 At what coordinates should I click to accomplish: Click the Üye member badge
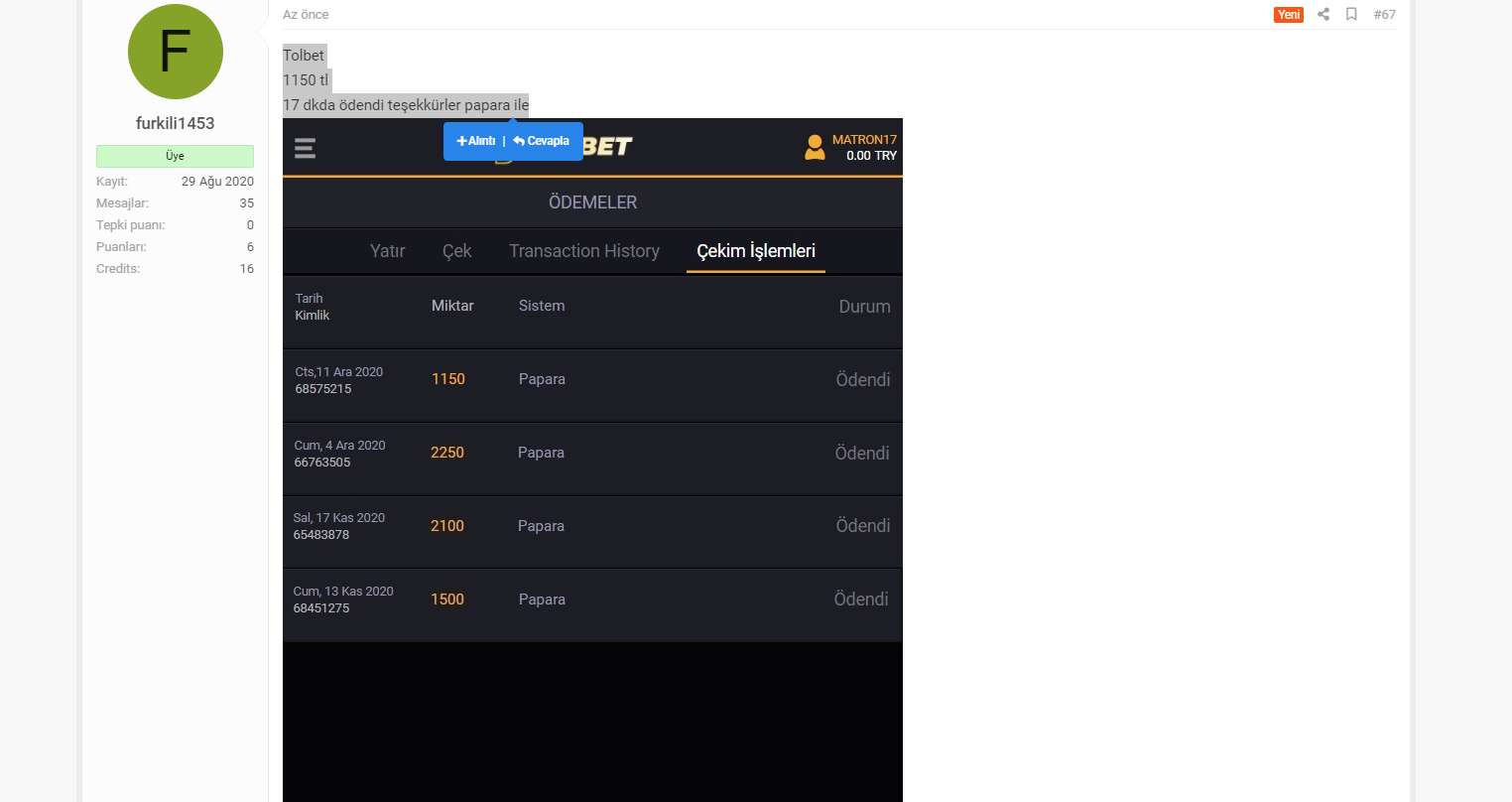(x=175, y=156)
